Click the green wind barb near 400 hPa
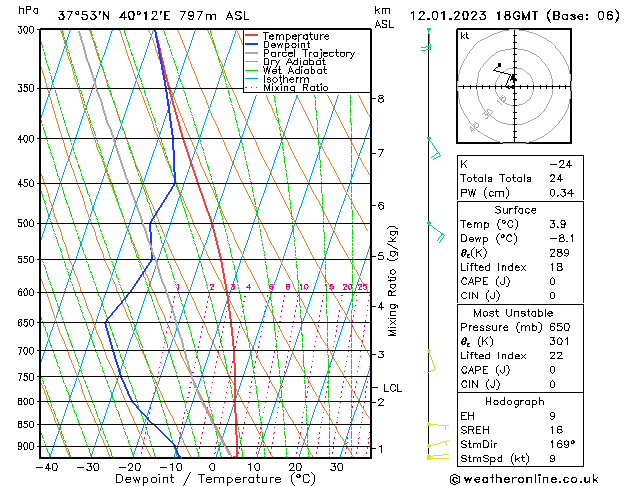Viewport: 629px width, 486px height. [x=434, y=148]
